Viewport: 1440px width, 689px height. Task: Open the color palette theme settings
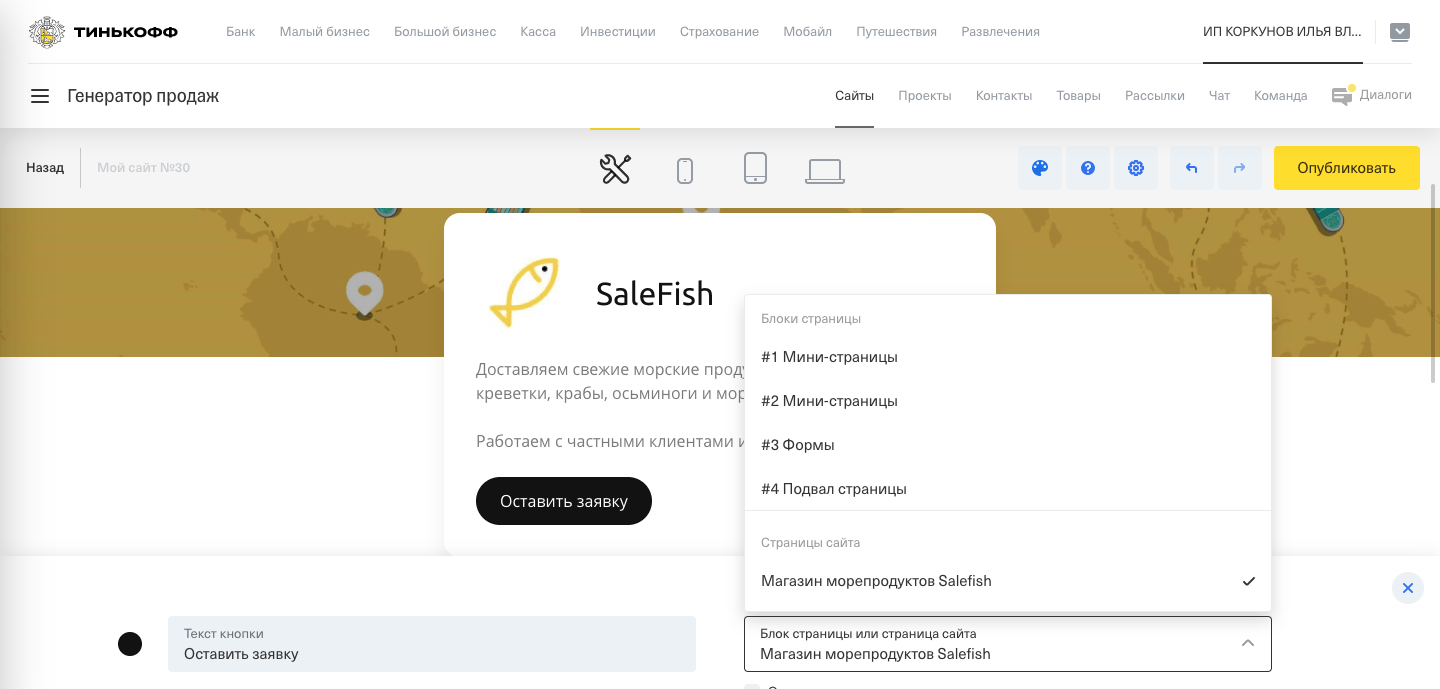click(x=1040, y=168)
